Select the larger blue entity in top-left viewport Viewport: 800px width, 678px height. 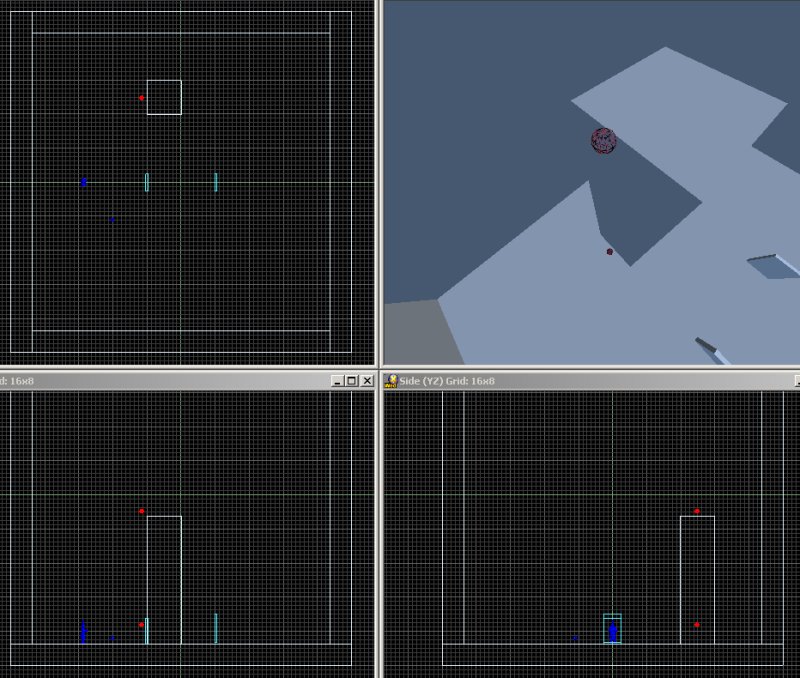(84, 182)
